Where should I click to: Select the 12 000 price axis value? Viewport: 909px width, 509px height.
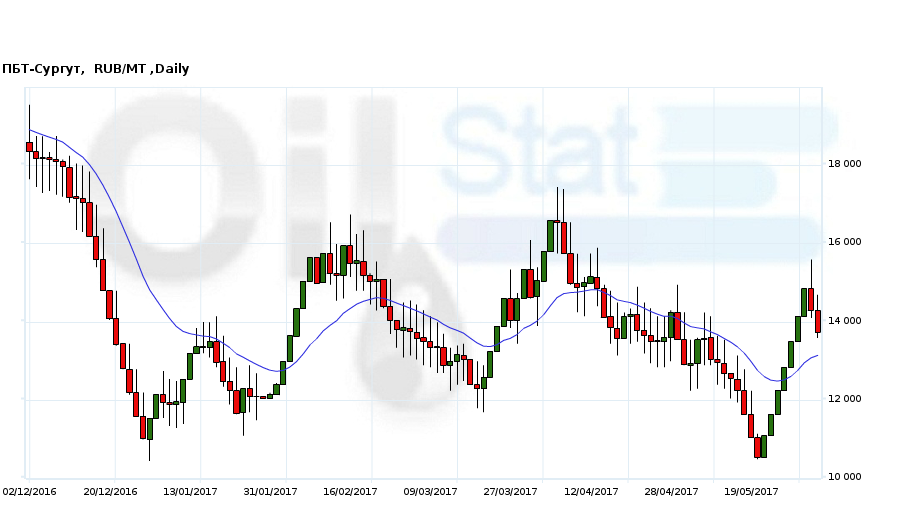(x=844, y=399)
